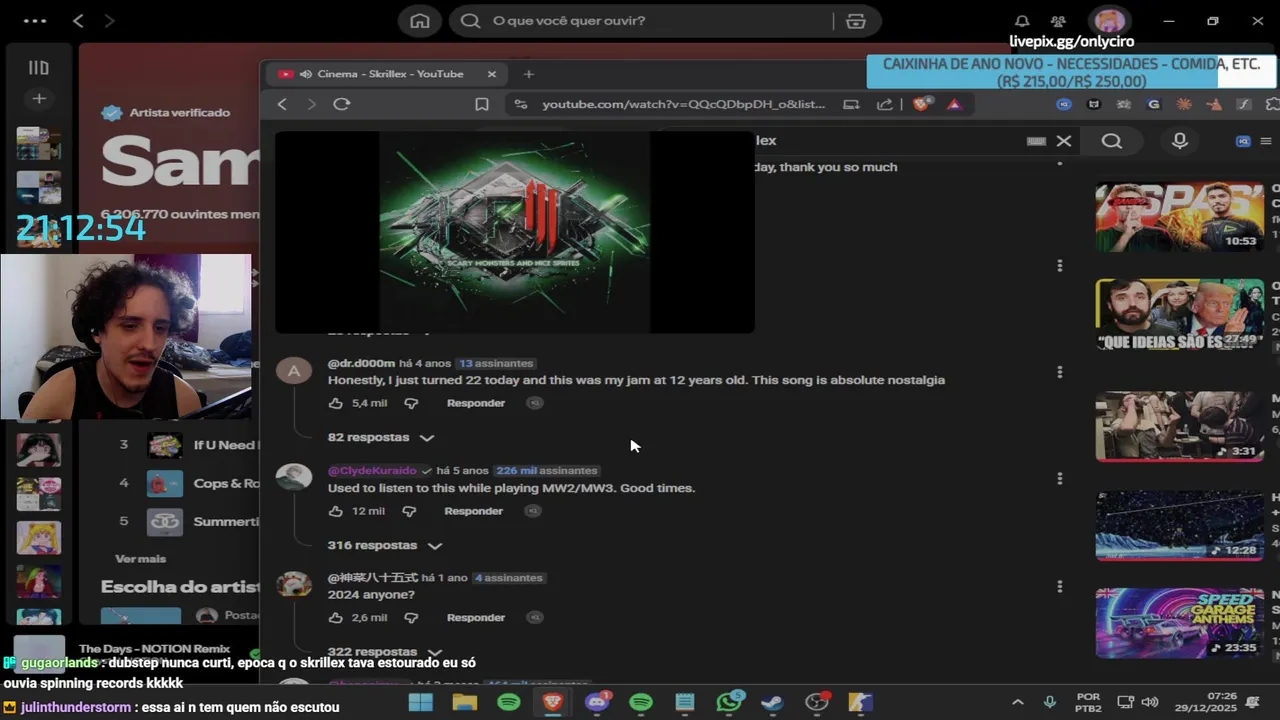Expand '82 respostas' replies
1280x720 pixels.
pos(381,437)
